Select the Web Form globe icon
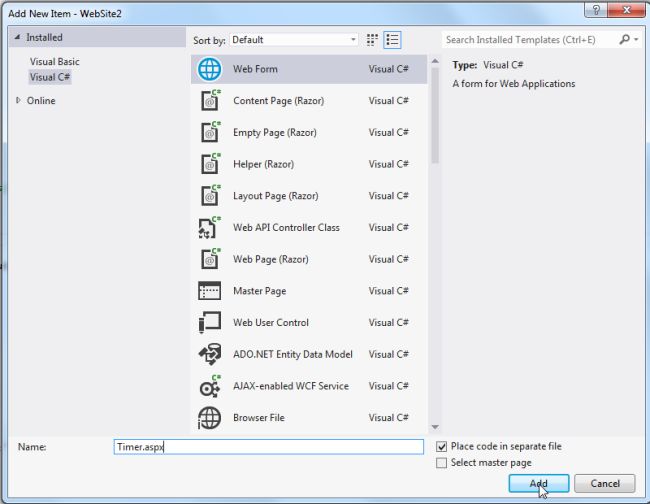The height and width of the screenshot is (504, 650). (x=209, y=69)
